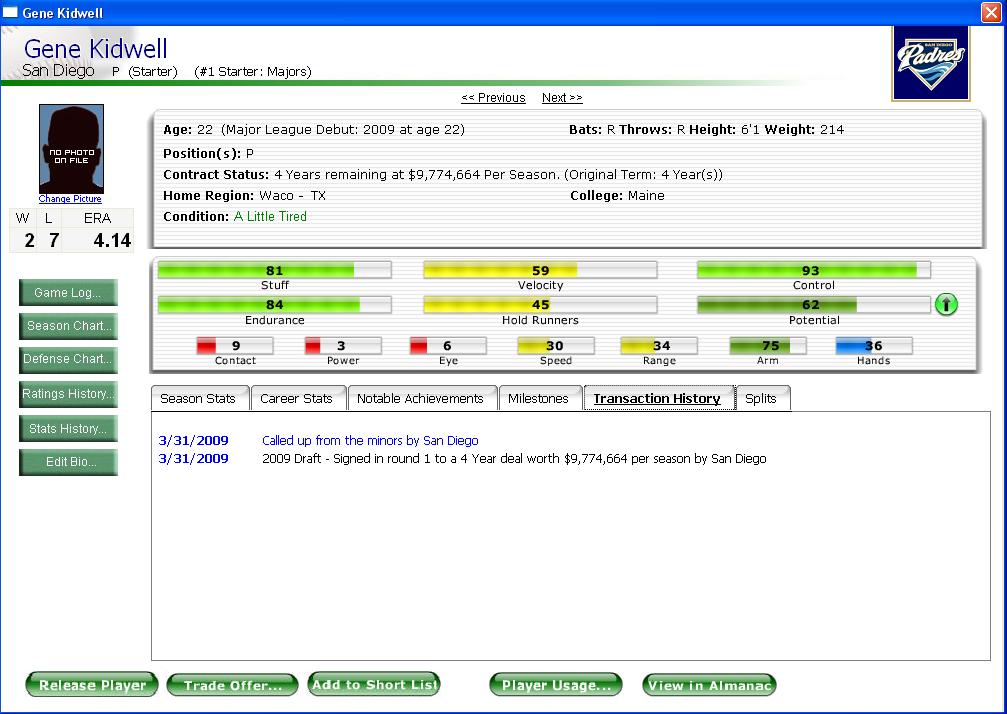Open the Game Log
Image resolution: width=1007 pixels, height=714 pixels.
68,293
